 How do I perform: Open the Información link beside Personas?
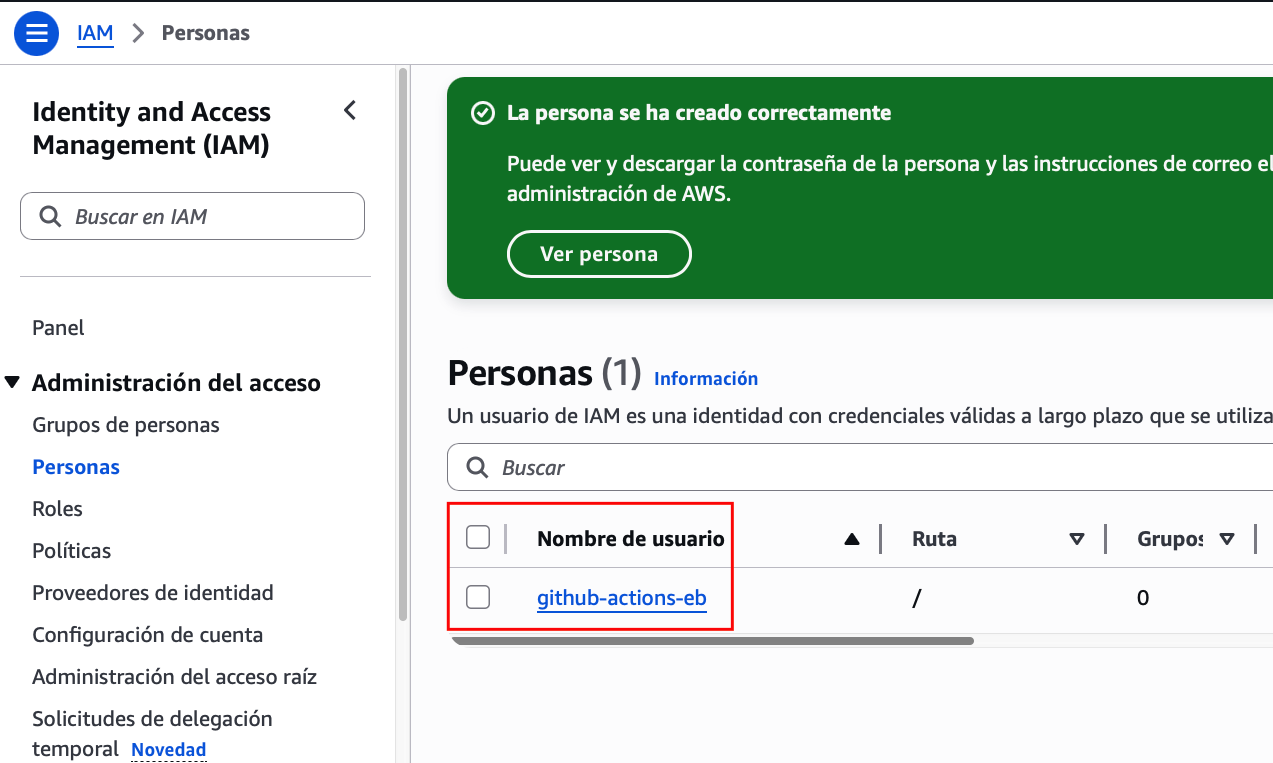click(x=706, y=378)
